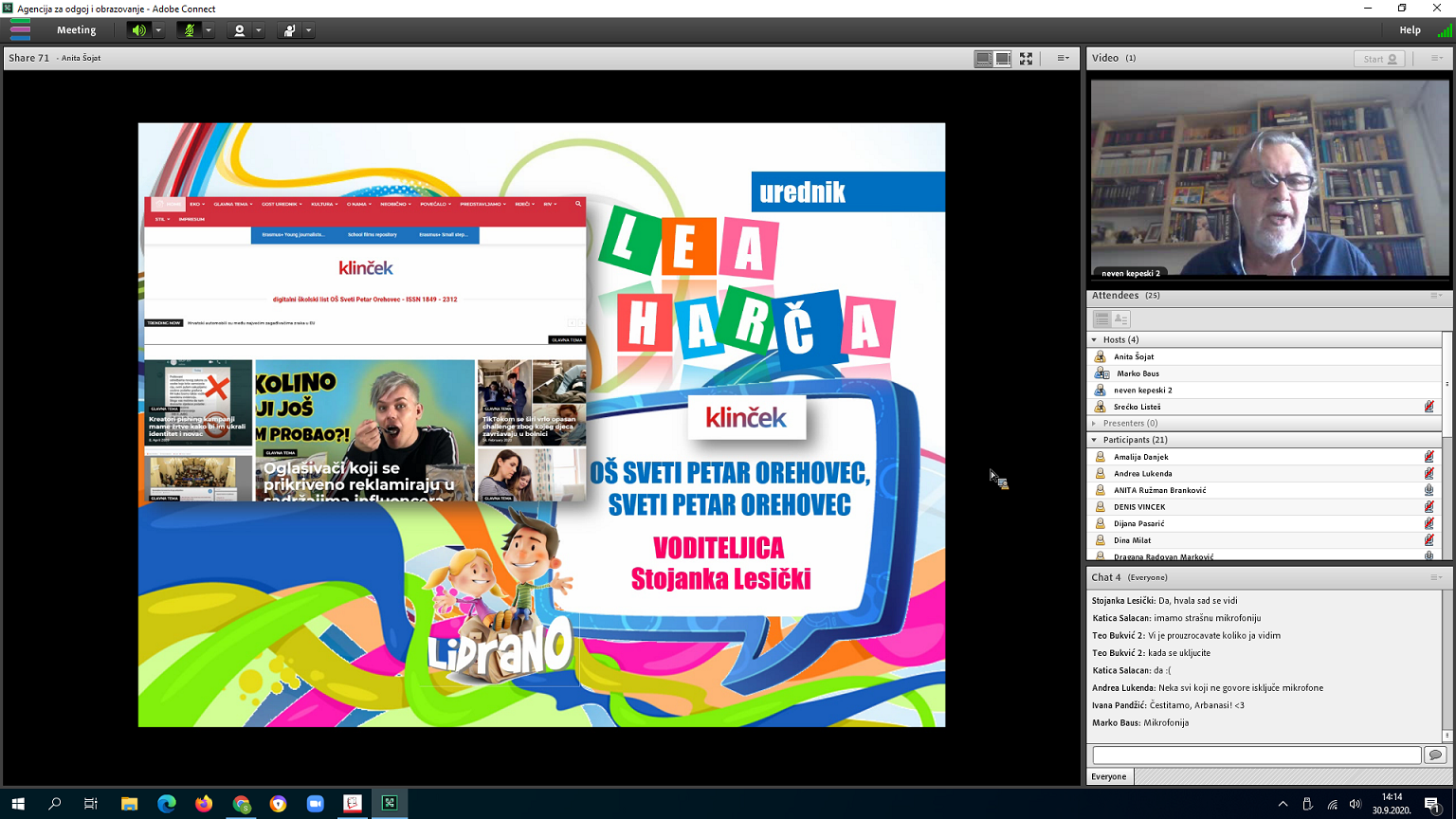
Task: Collapse the Hosts (4) group
Action: point(1095,339)
